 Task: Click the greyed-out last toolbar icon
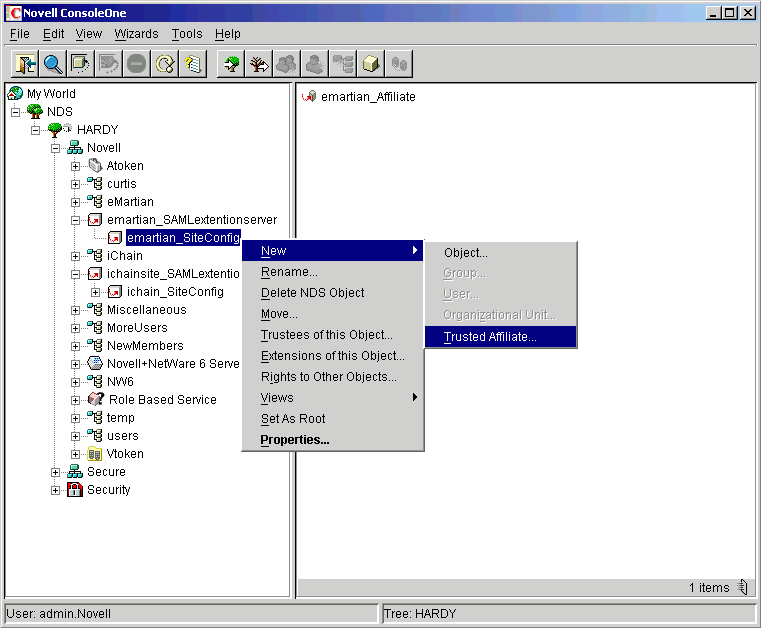399,64
